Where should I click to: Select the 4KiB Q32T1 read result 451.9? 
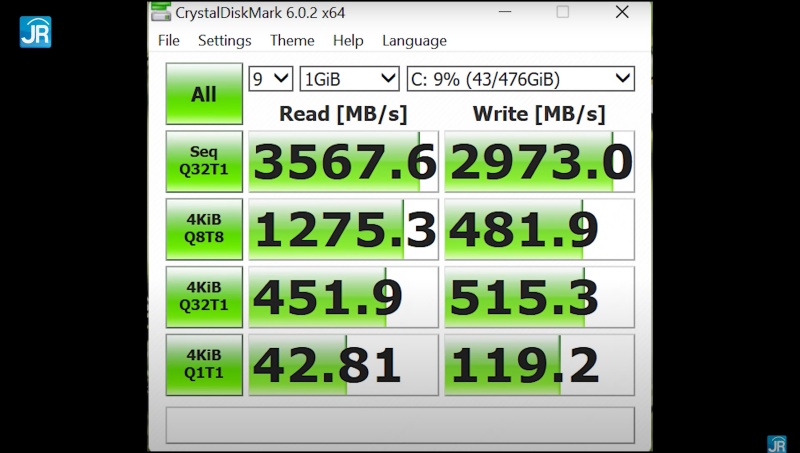coord(343,297)
